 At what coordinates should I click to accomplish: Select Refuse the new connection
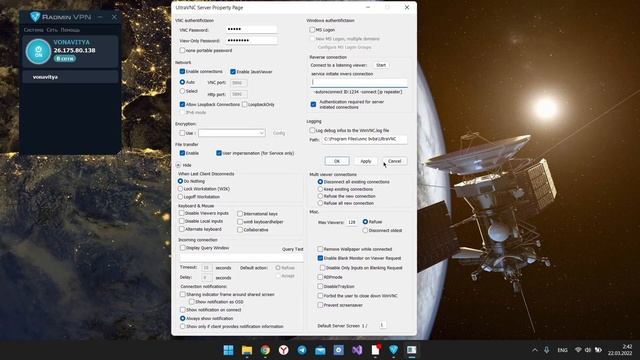(320, 196)
